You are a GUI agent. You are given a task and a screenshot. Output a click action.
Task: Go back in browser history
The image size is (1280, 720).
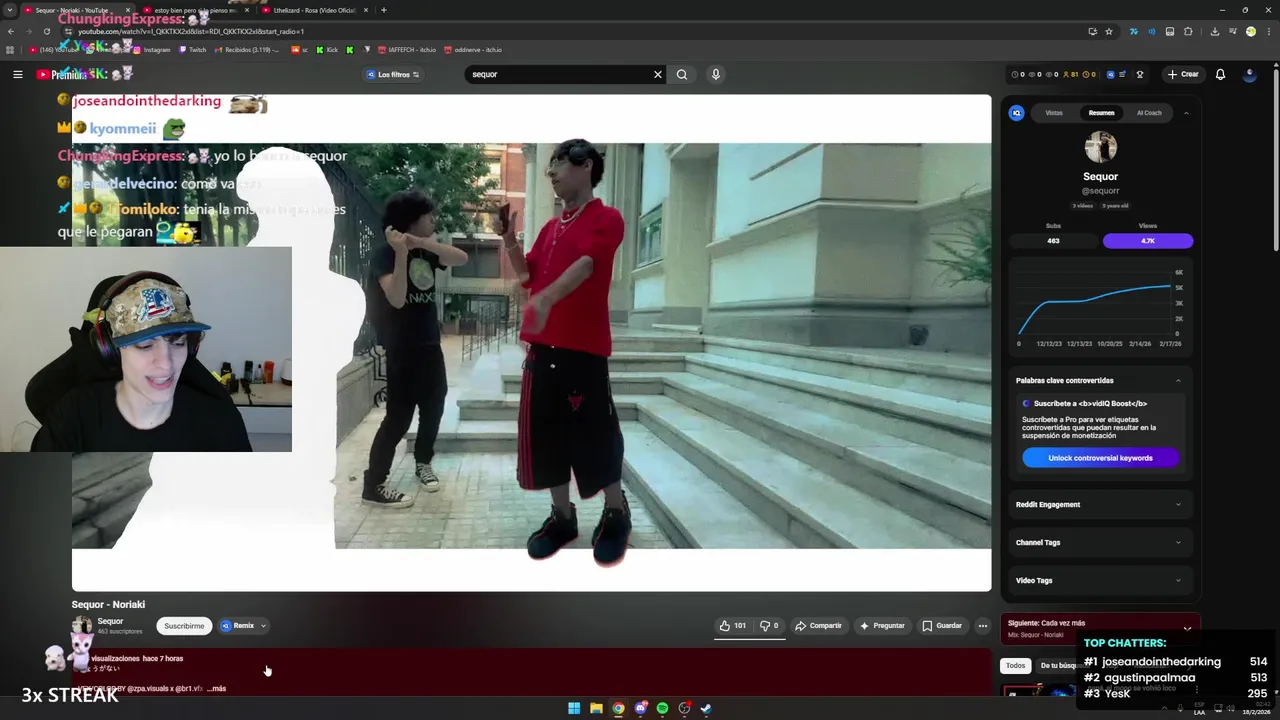pyautogui.click(x=10, y=31)
